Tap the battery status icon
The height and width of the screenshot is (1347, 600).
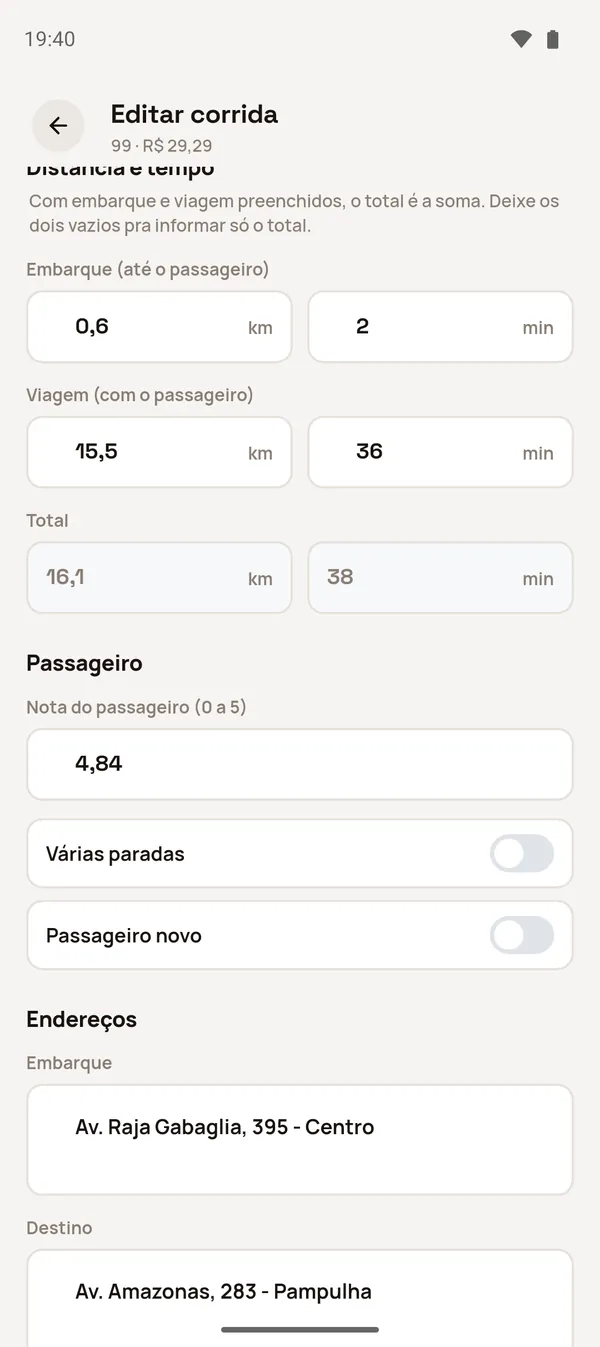tap(552, 39)
